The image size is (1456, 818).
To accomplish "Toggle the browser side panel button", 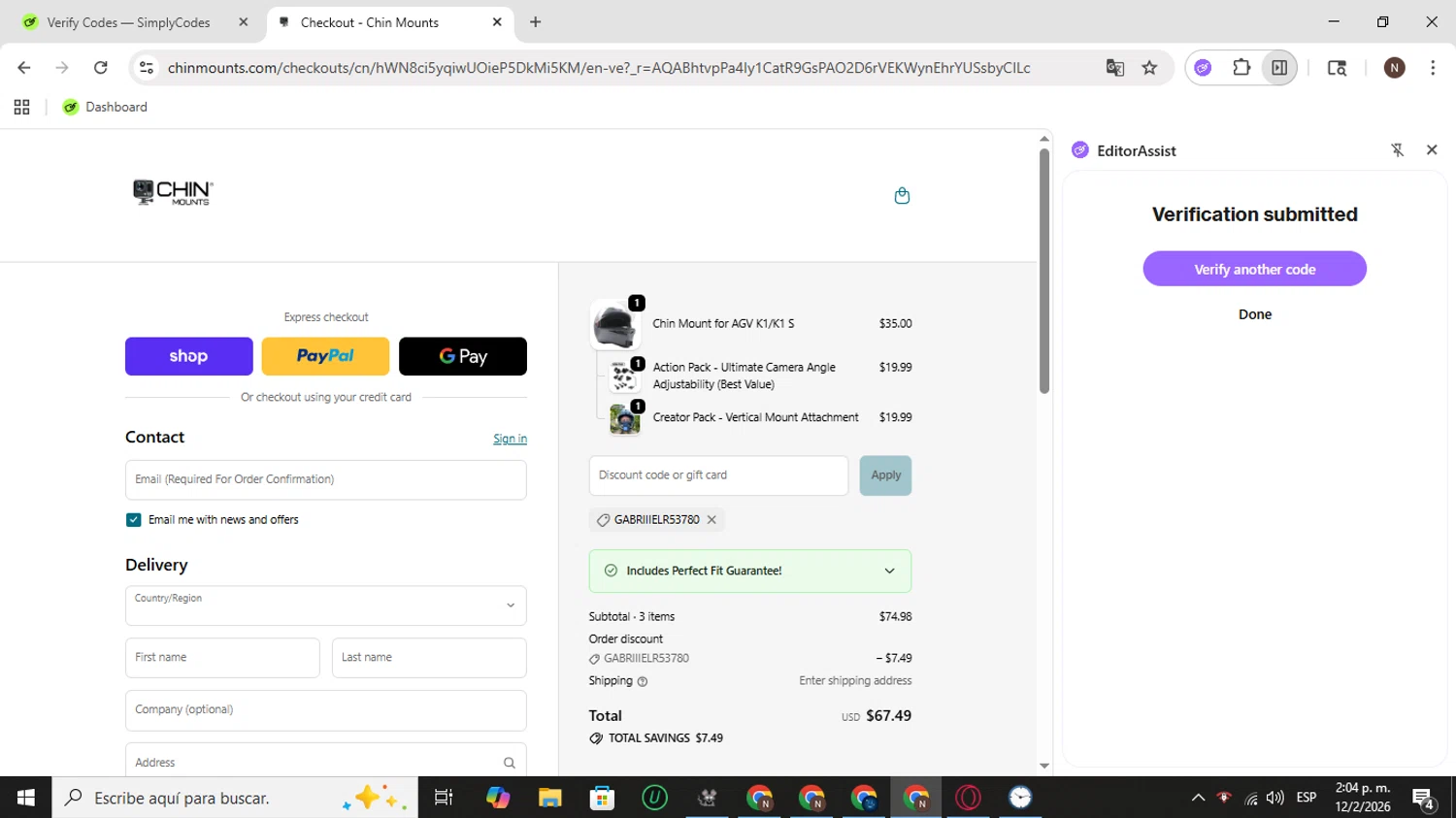I will (1279, 68).
